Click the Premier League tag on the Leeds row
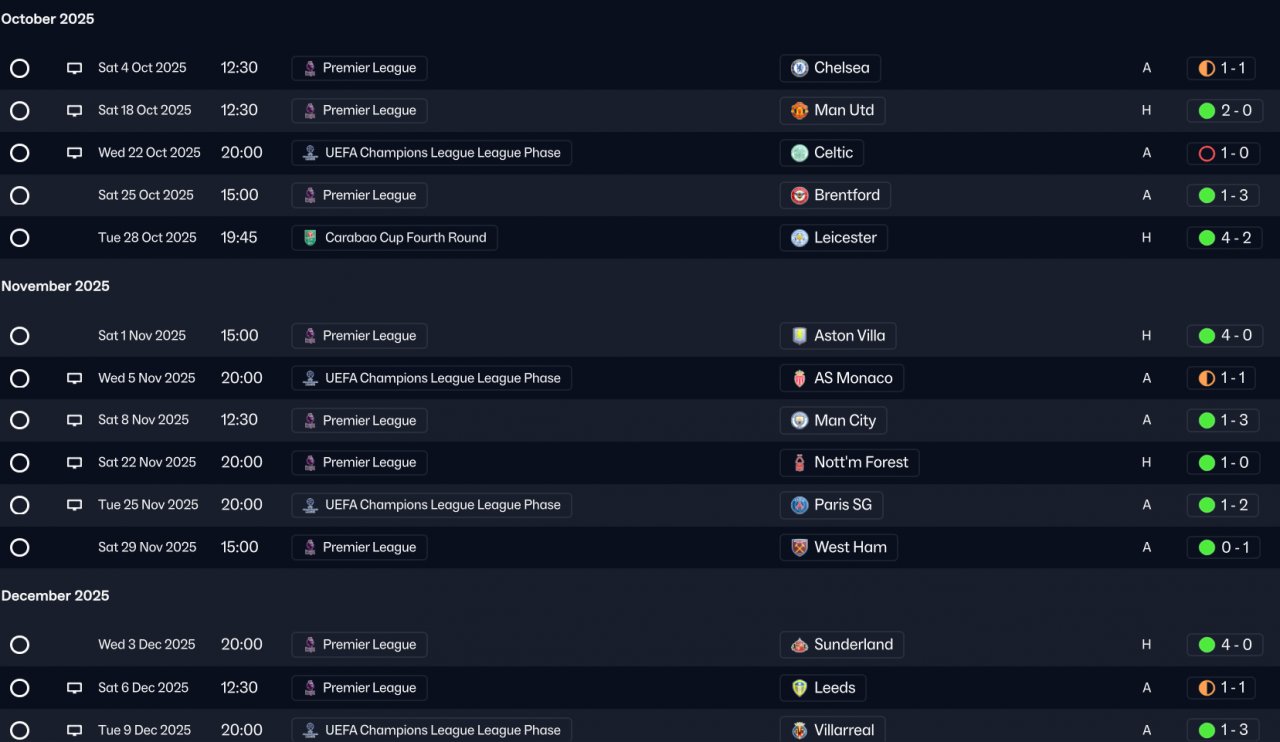This screenshot has width=1280, height=742. click(x=359, y=688)
